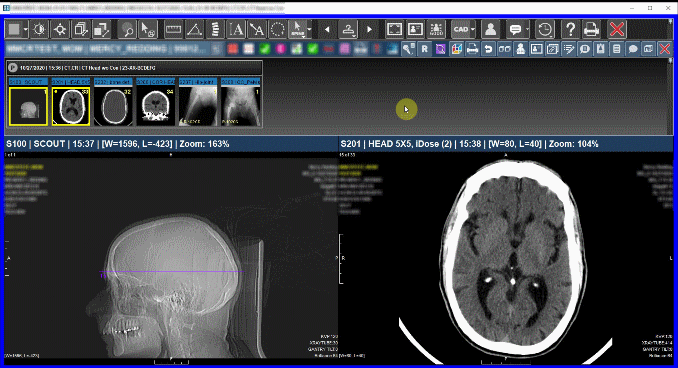Click the document list icon in second toolbar
Screen dimensions: 678x368
[617, 49]
